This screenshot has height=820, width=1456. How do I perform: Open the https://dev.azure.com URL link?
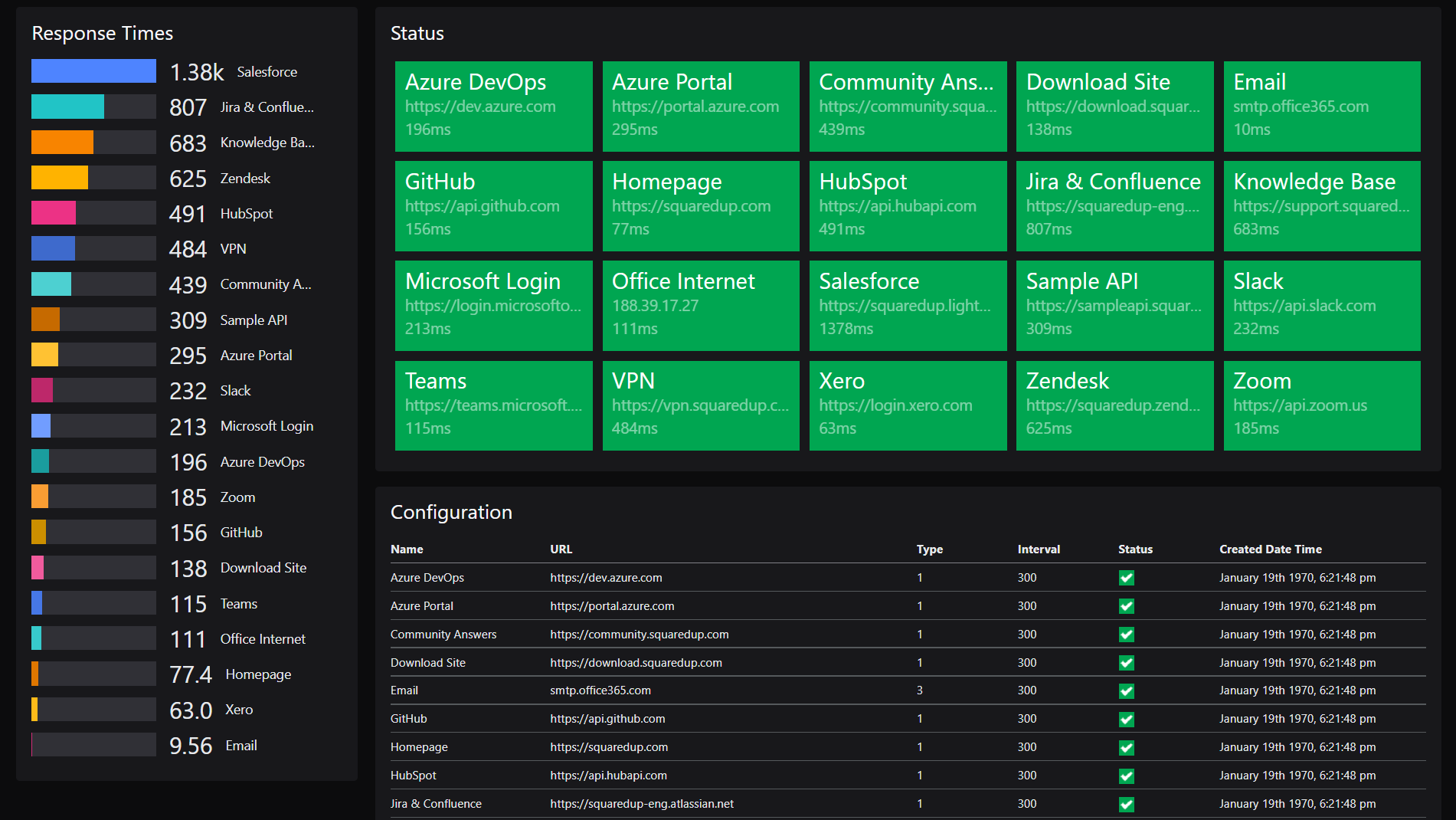[605, 578]
